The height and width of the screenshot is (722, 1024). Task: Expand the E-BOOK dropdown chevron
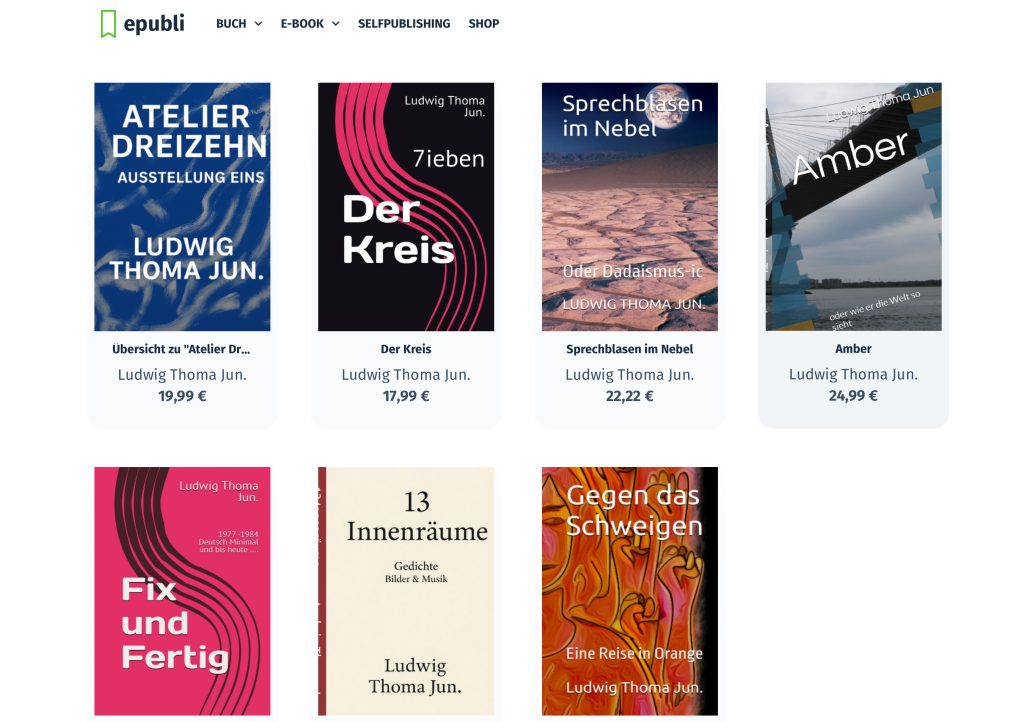(x=336, y=24)
